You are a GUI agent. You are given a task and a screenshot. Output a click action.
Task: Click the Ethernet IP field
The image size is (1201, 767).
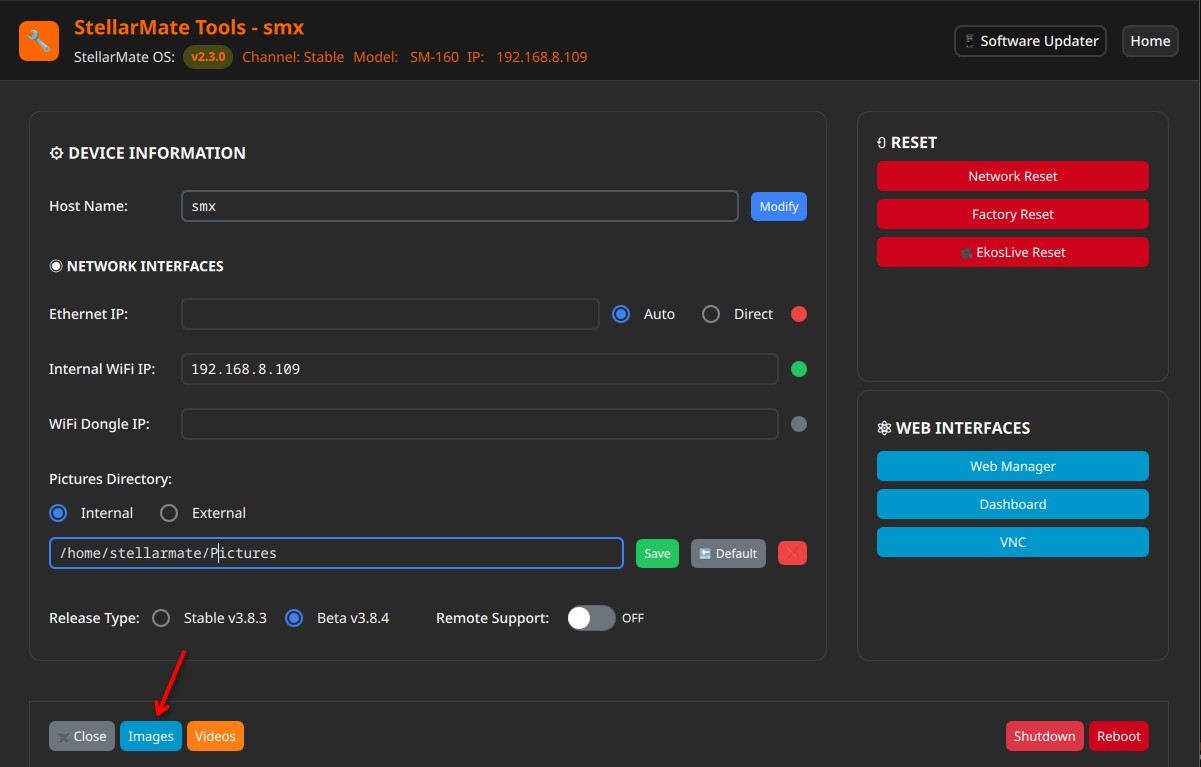(x=390, y=314)
